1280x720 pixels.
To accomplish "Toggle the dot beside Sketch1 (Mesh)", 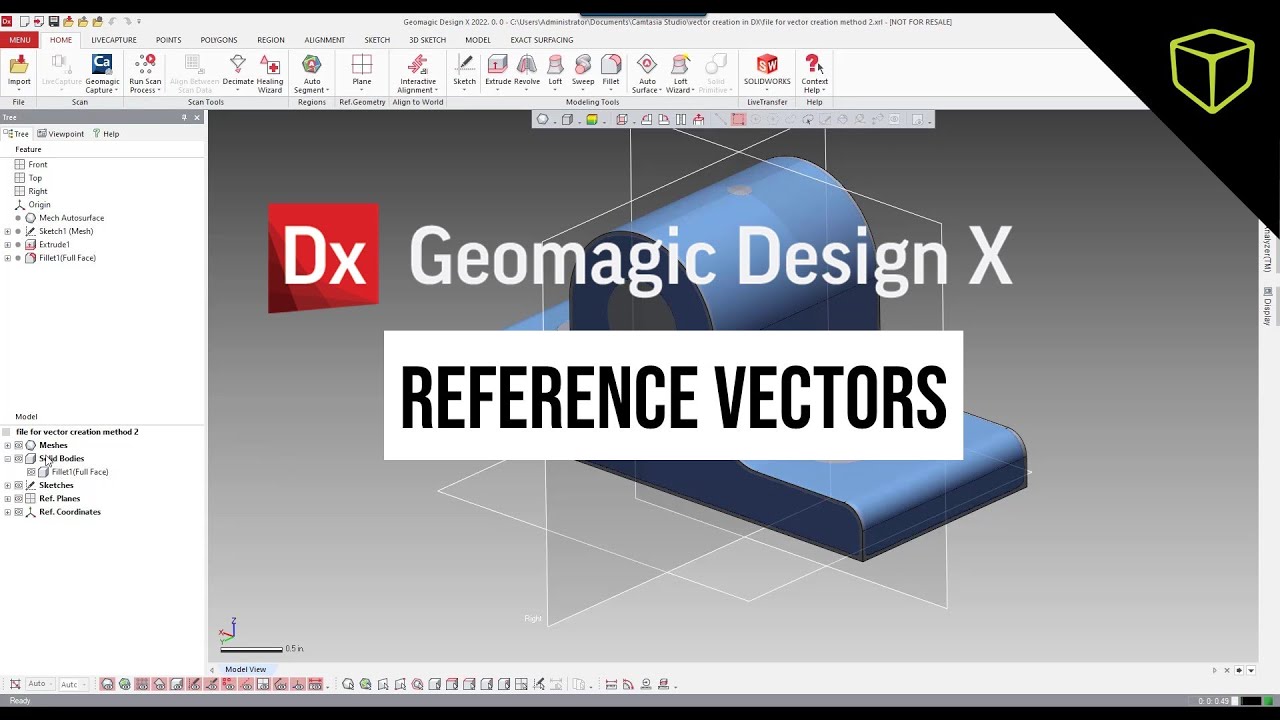I will tap(18, 231).
